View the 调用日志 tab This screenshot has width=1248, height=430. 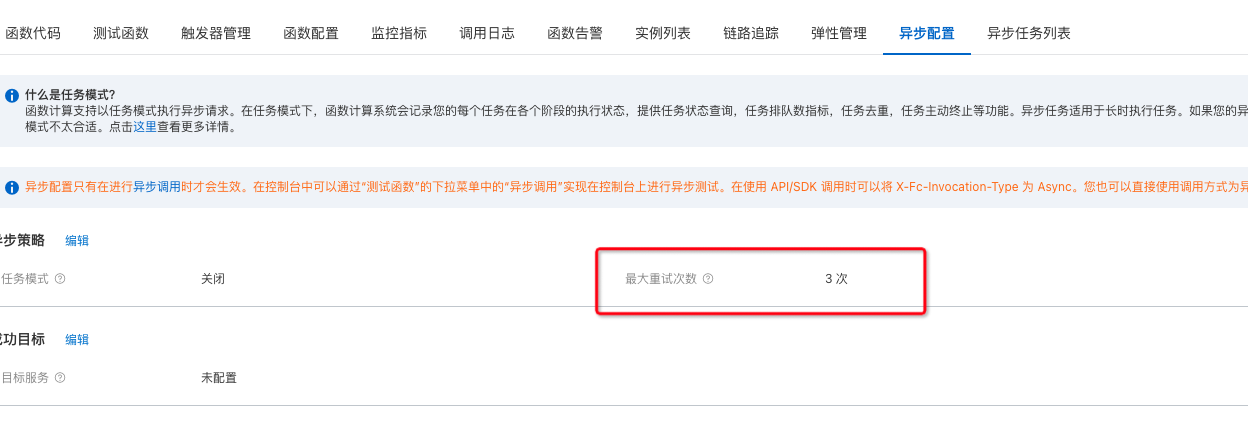[487, 33]
